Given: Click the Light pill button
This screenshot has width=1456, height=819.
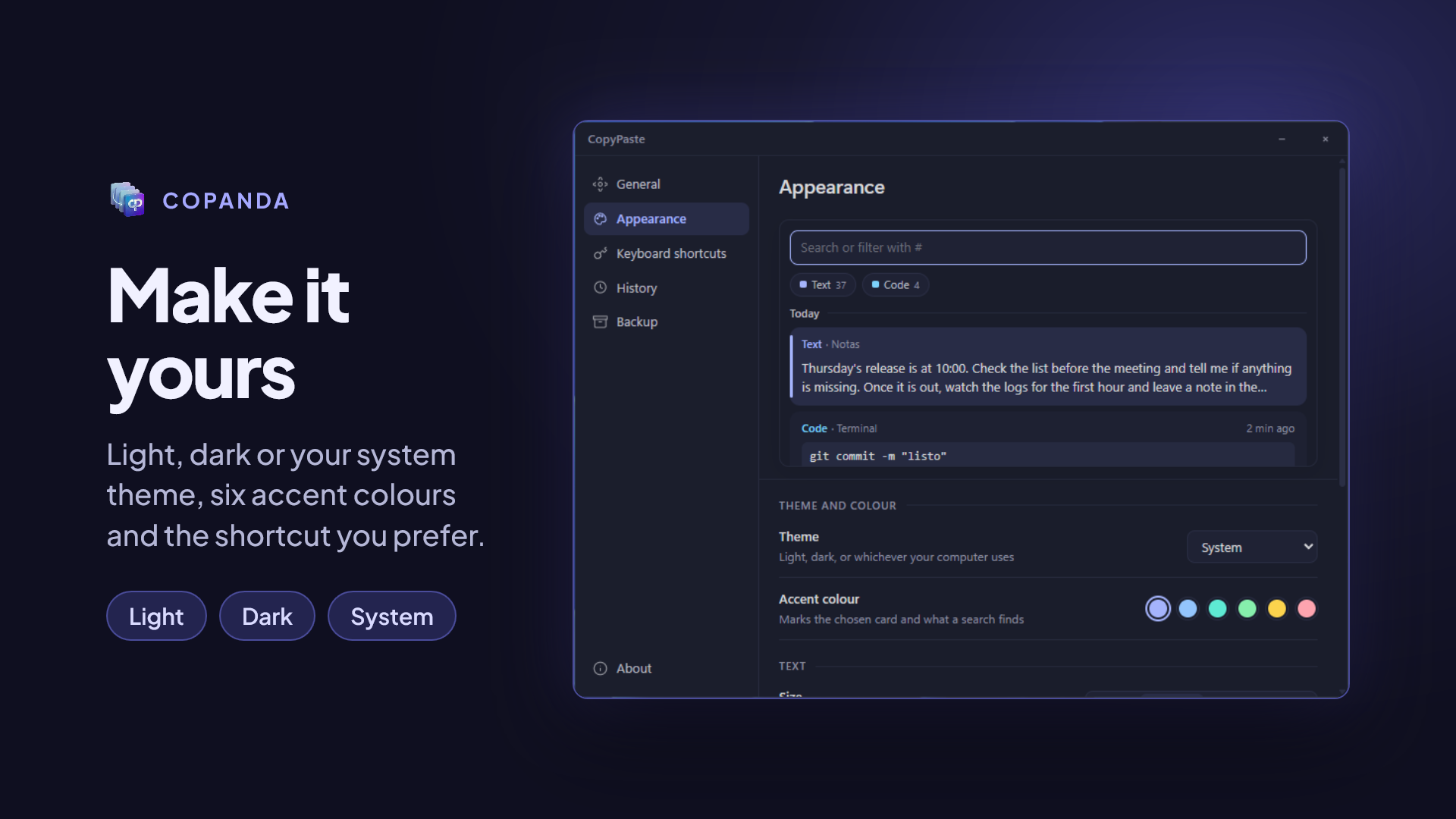Looking at the screenshot, I should (156, 616).
